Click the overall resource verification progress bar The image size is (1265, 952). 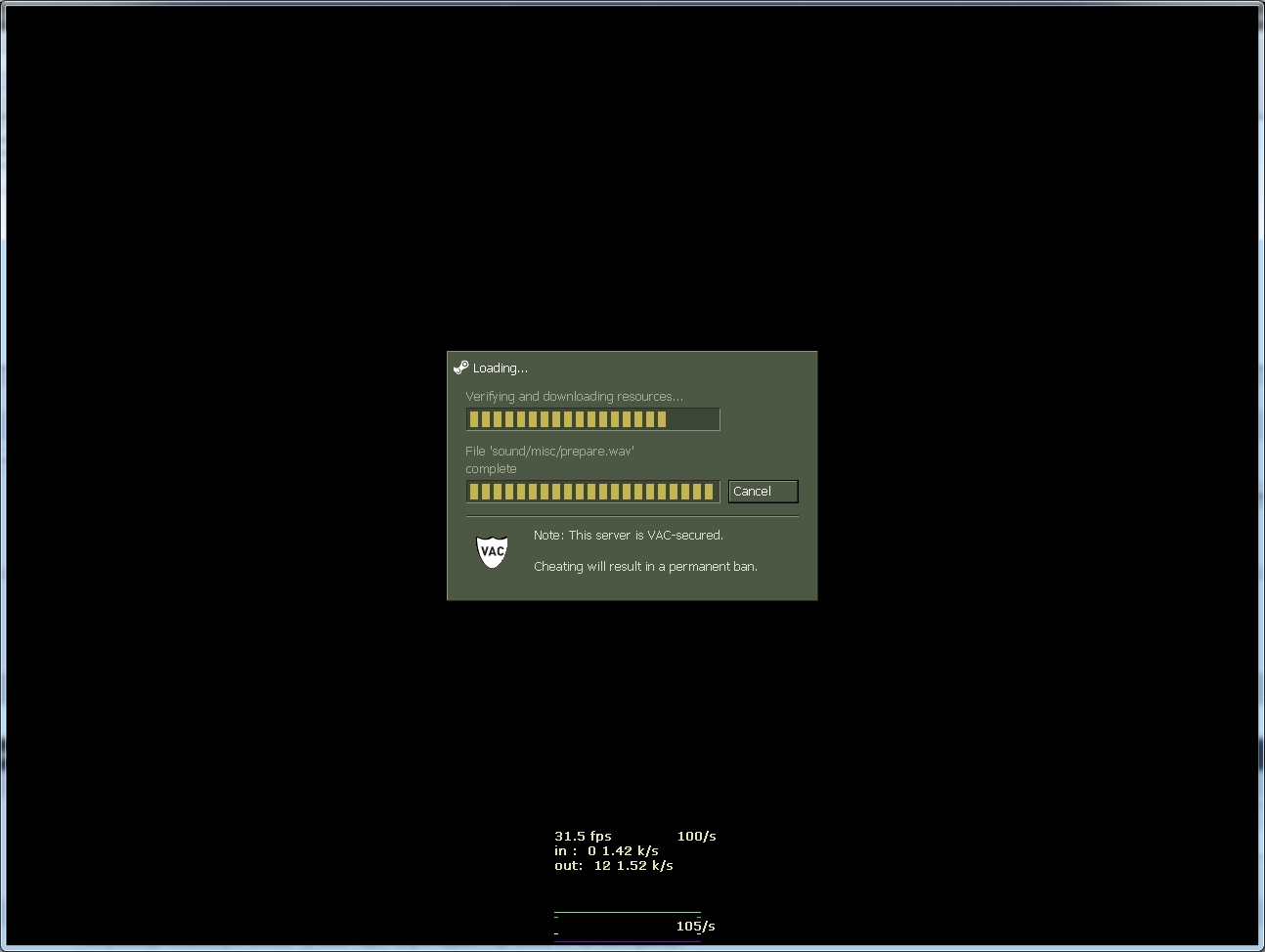tap(592, 419)
